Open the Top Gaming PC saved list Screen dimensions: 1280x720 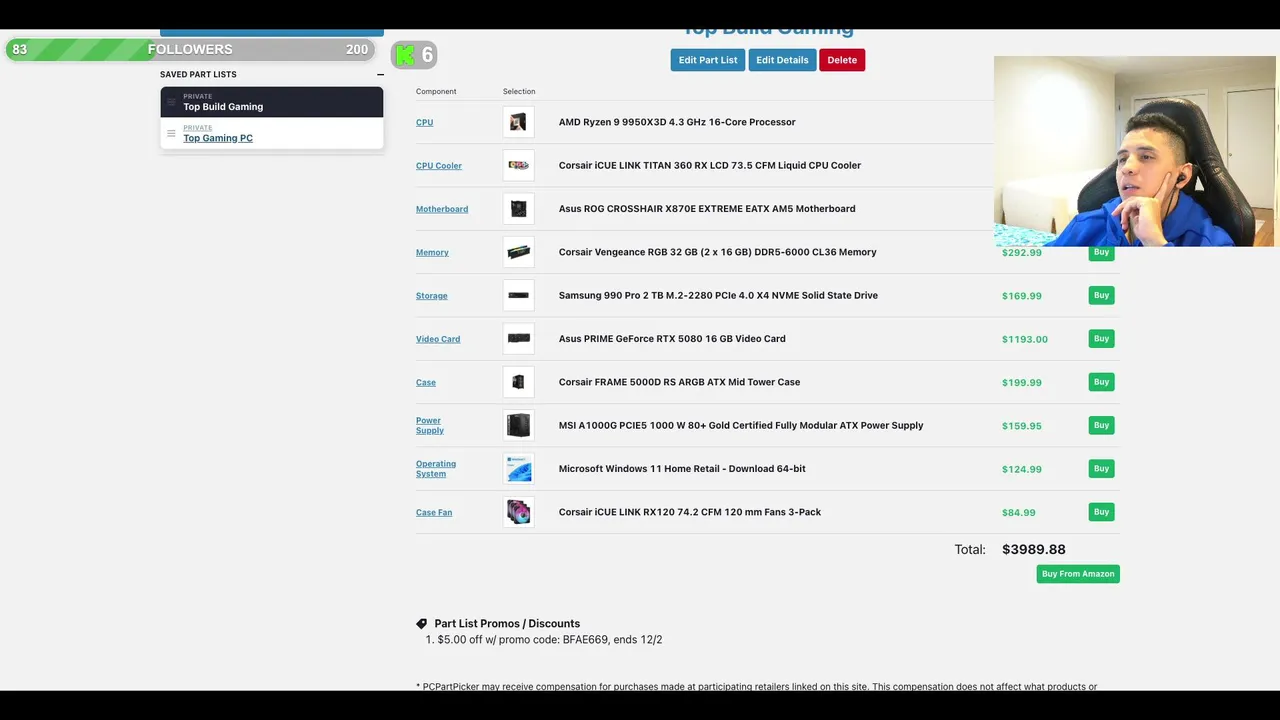[218, 138]
